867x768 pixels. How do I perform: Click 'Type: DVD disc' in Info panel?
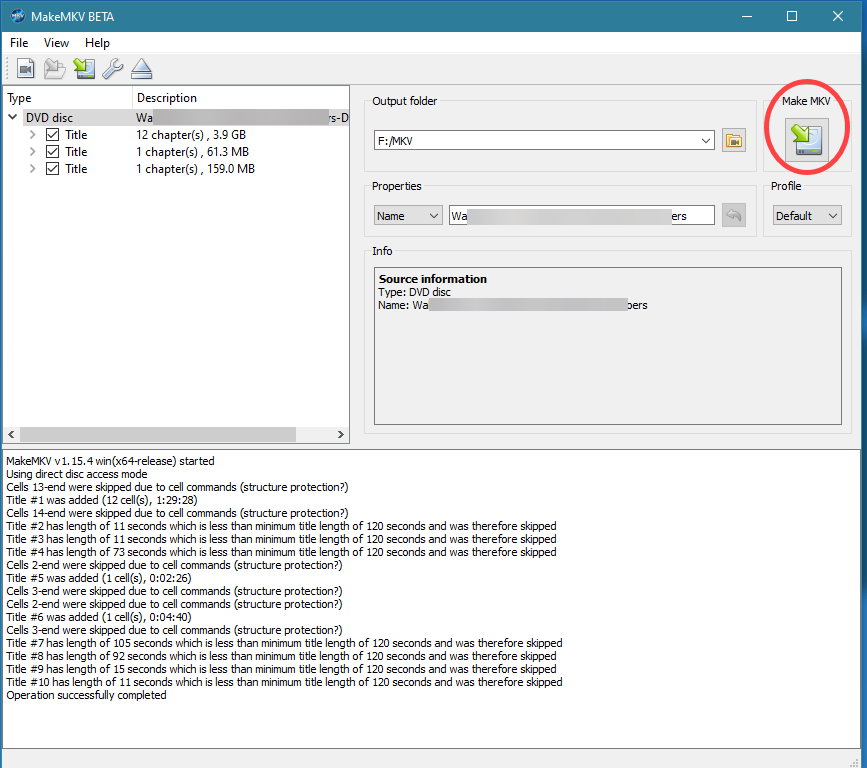[414, 292]
